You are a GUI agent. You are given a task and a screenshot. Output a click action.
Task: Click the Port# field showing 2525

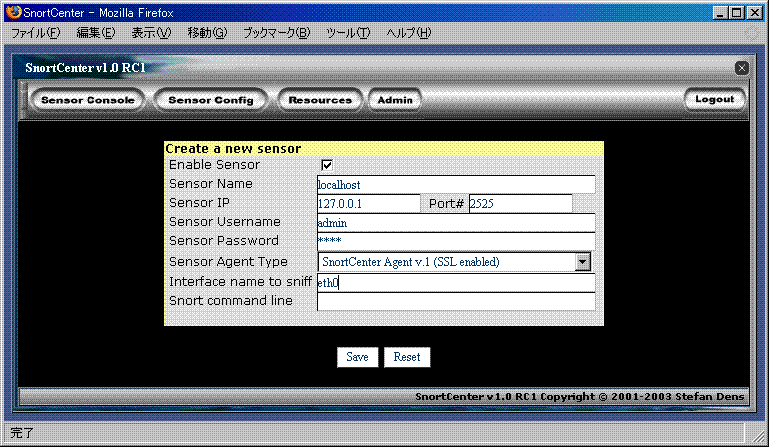[520, 204]
